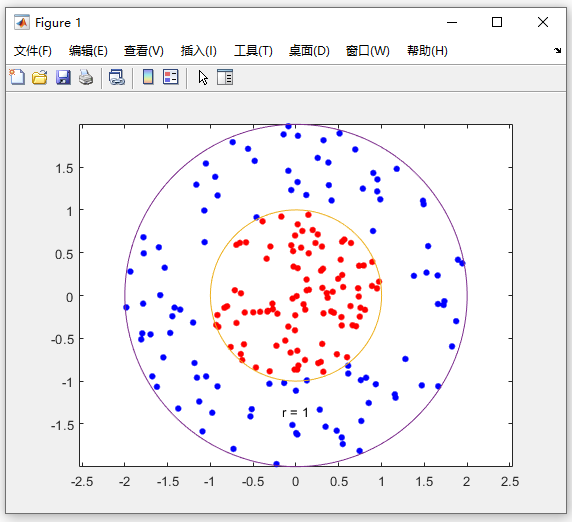Click the MATLAB logo in the title bar
The width and height of the screenshot is (572, 522).
(x=22, y=23)
